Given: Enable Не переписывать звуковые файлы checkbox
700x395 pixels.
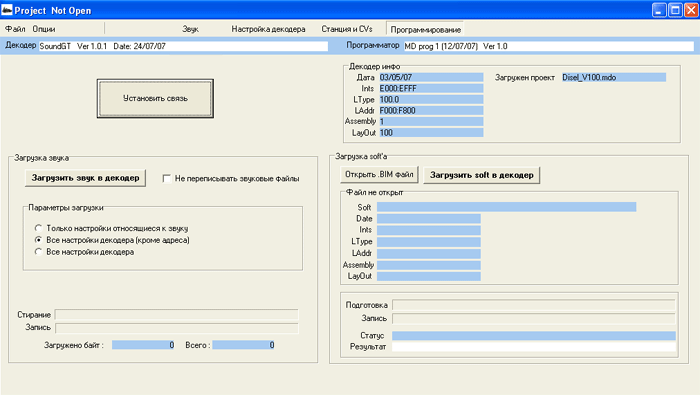Looking at the screenshot, I should tap(167, 179).
